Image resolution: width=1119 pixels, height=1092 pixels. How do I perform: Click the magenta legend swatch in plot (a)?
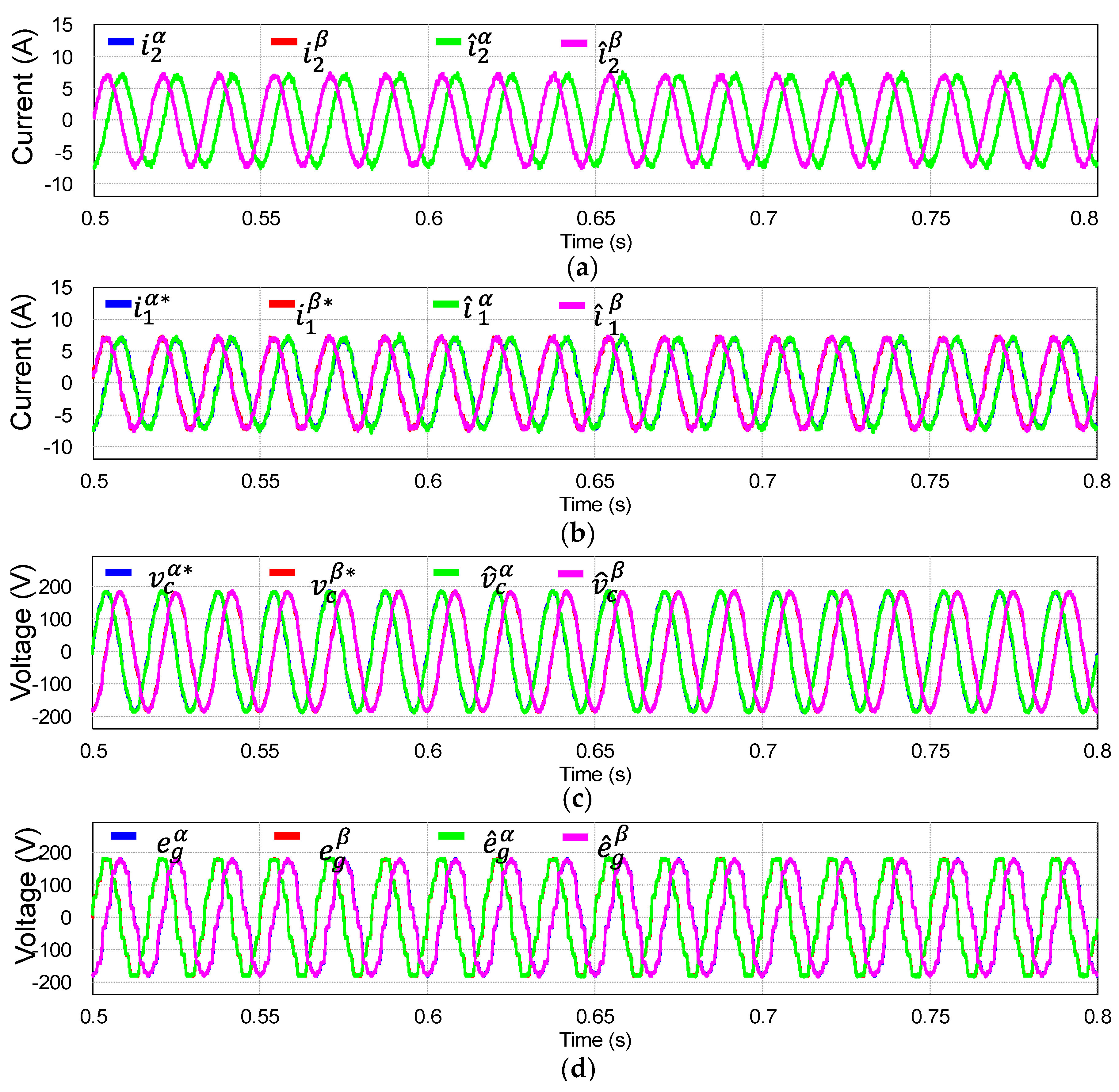(575, 44)
